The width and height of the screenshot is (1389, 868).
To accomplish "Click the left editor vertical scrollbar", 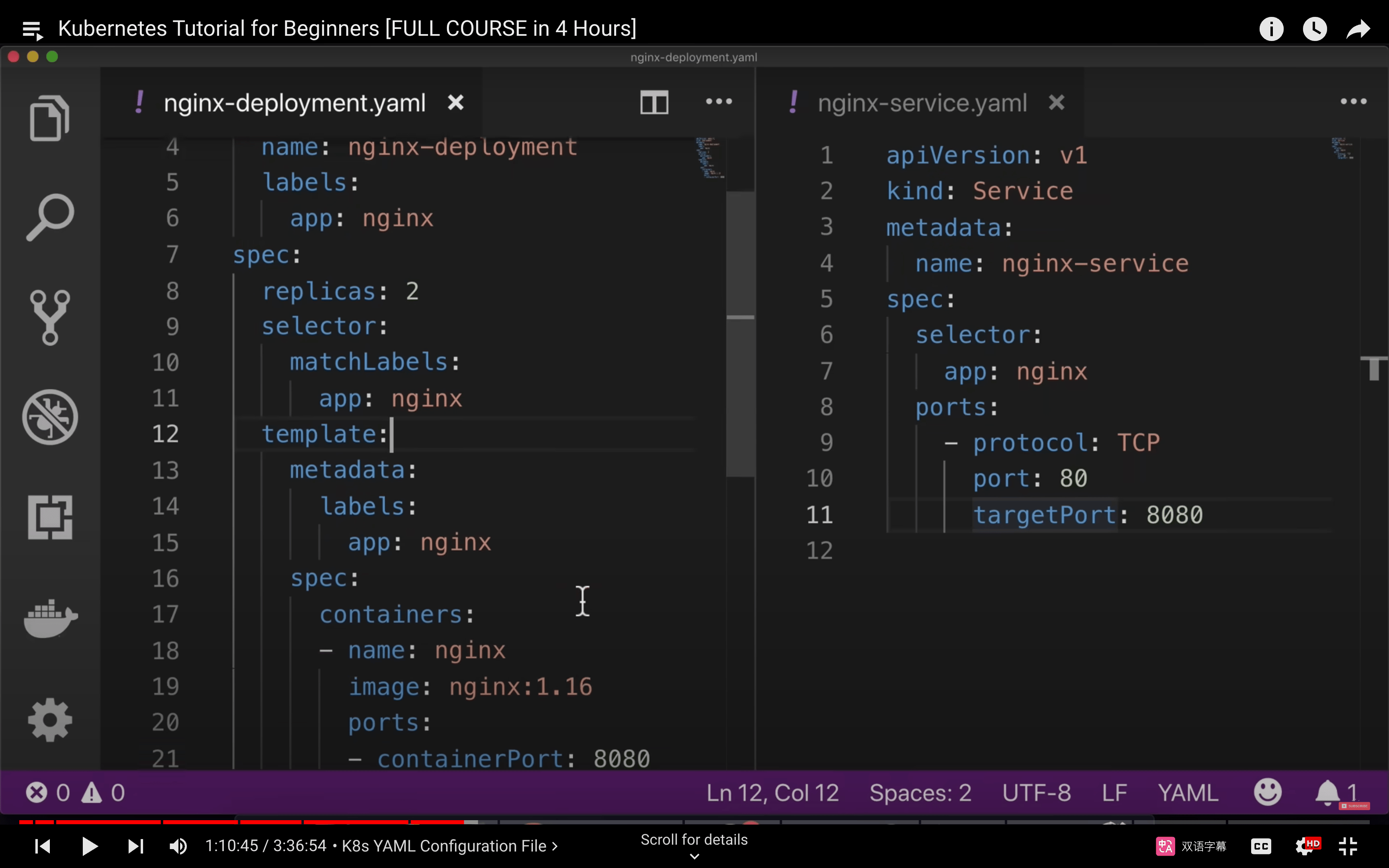I will tap(740, 333).
